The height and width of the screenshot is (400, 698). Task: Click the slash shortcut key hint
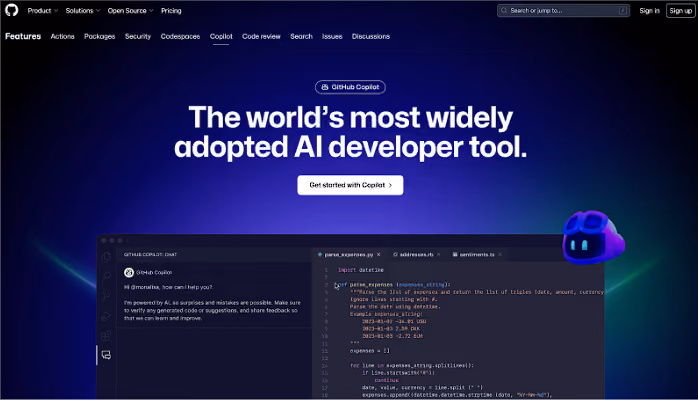623,10
